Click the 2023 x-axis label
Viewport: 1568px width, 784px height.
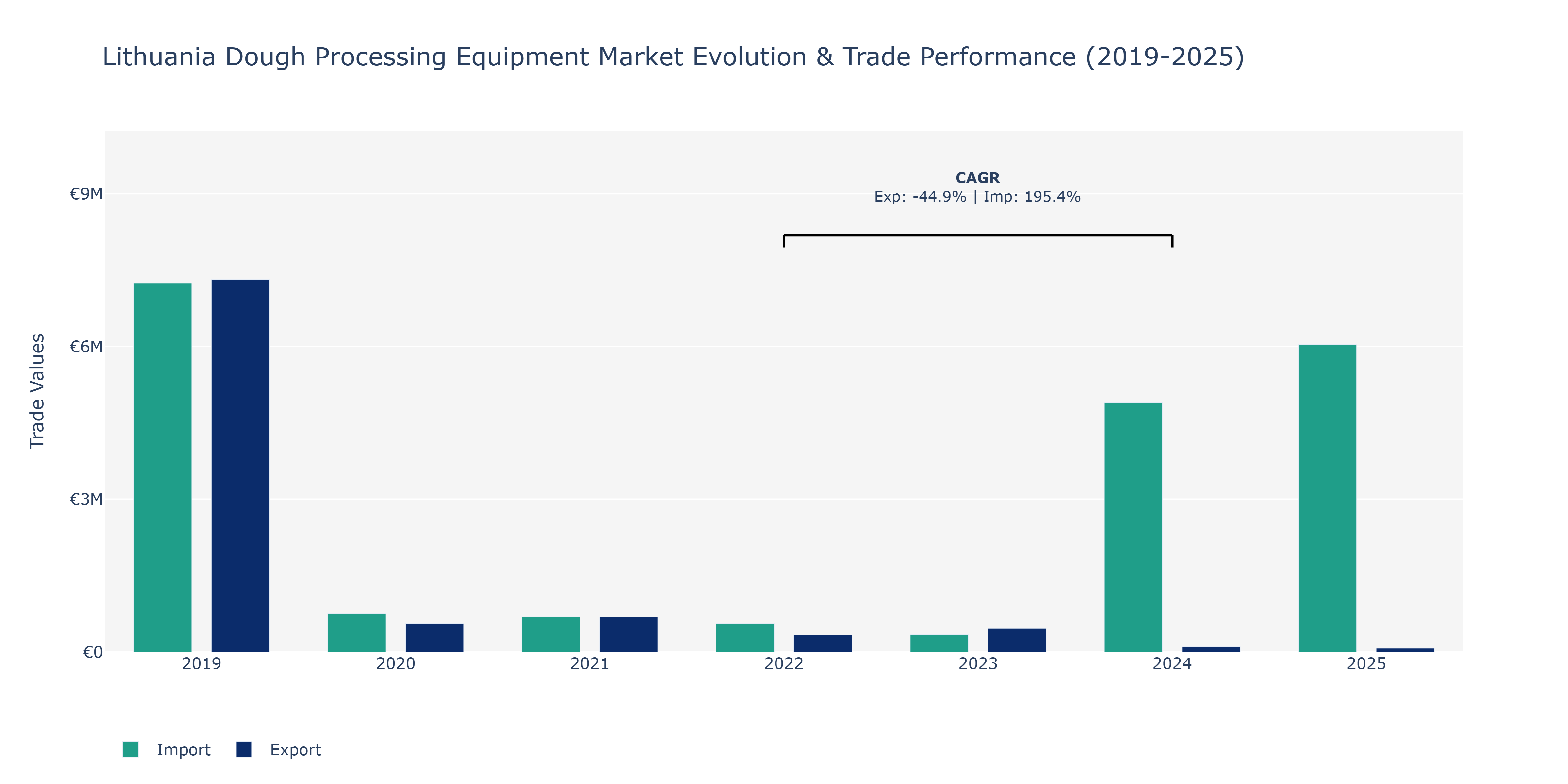click(x=978, y=663)
